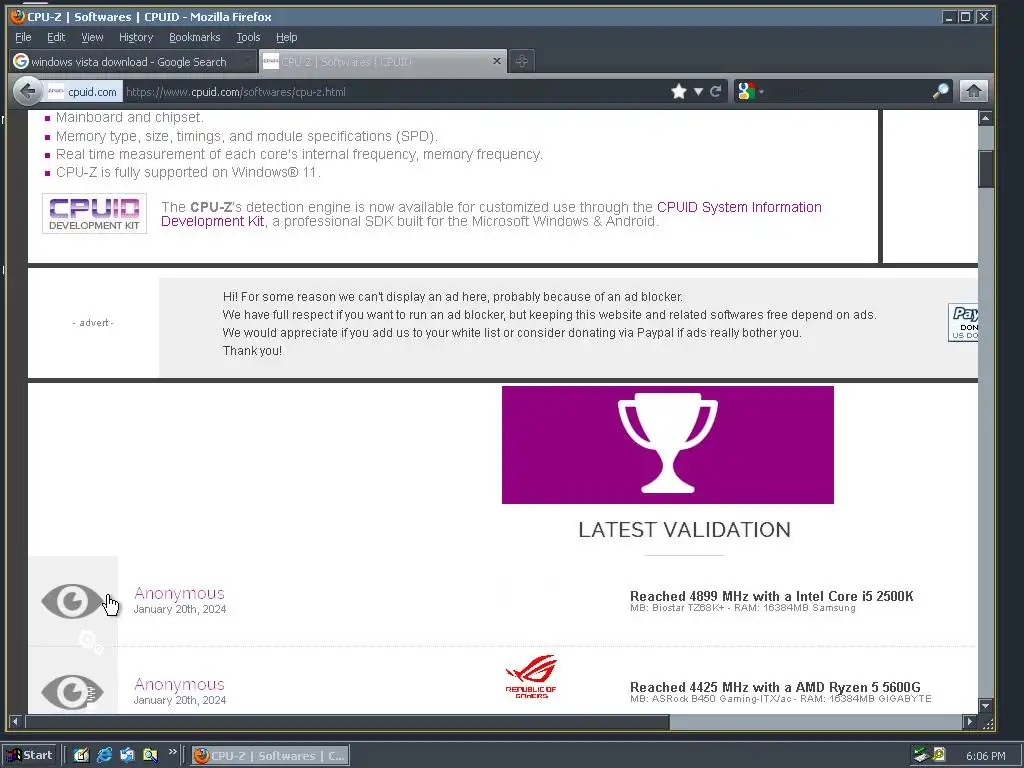
Task: Click the 6:06 PM clock
Action: click(x=985, y=756)
